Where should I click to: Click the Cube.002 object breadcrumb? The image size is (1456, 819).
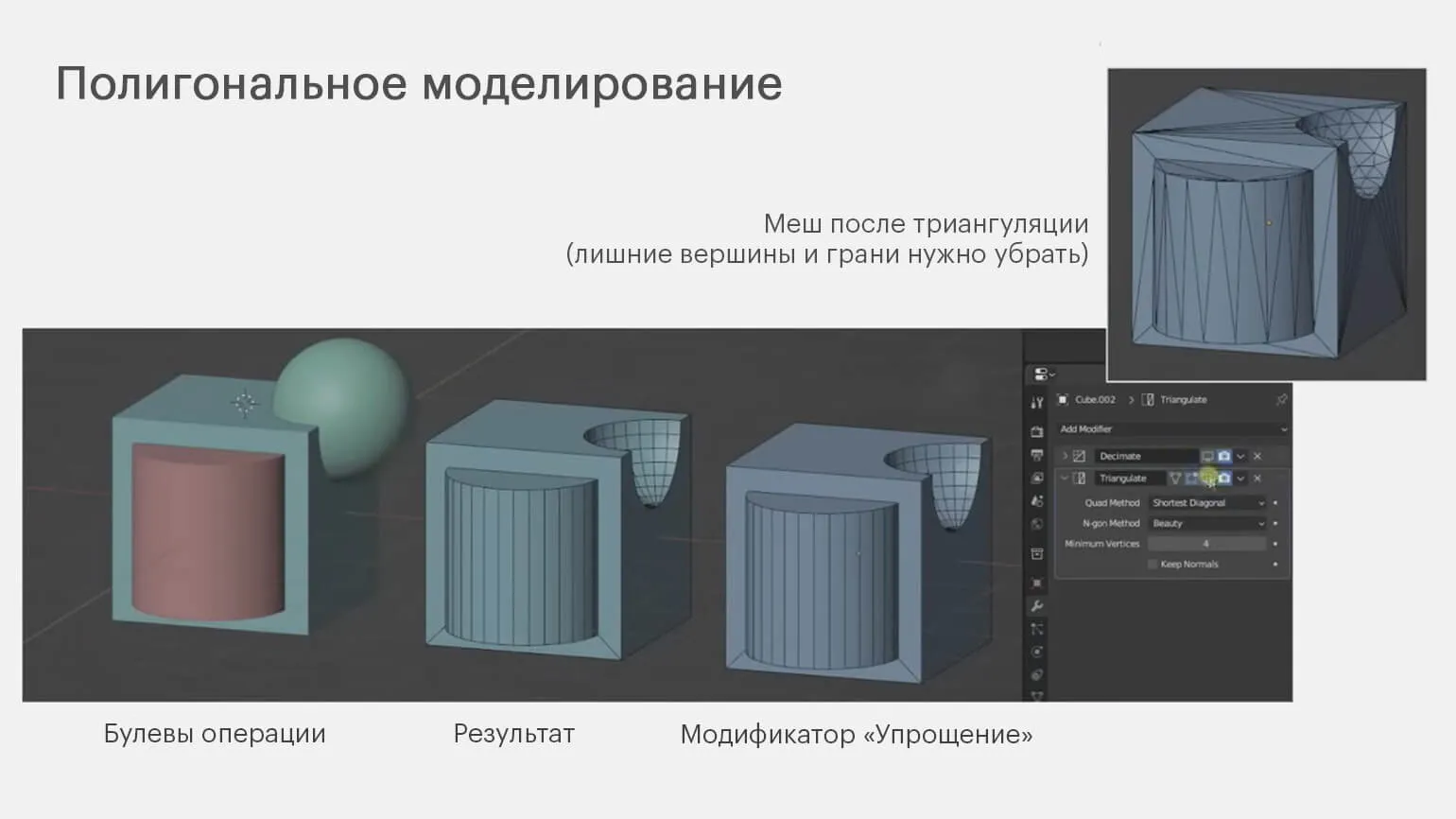(1094, 400)
